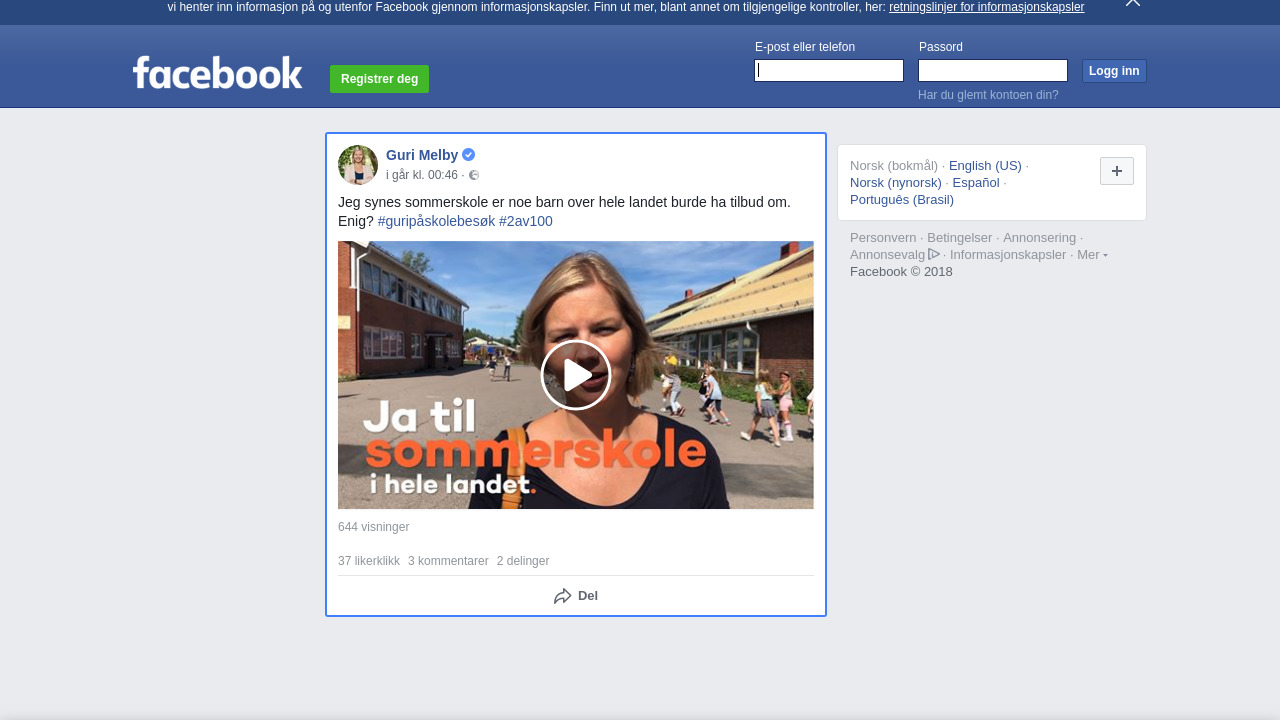The height and width of the screenshot is (720, 1280).
Task: Open the Annonsevalg footer link
Action: coord(888,255)
